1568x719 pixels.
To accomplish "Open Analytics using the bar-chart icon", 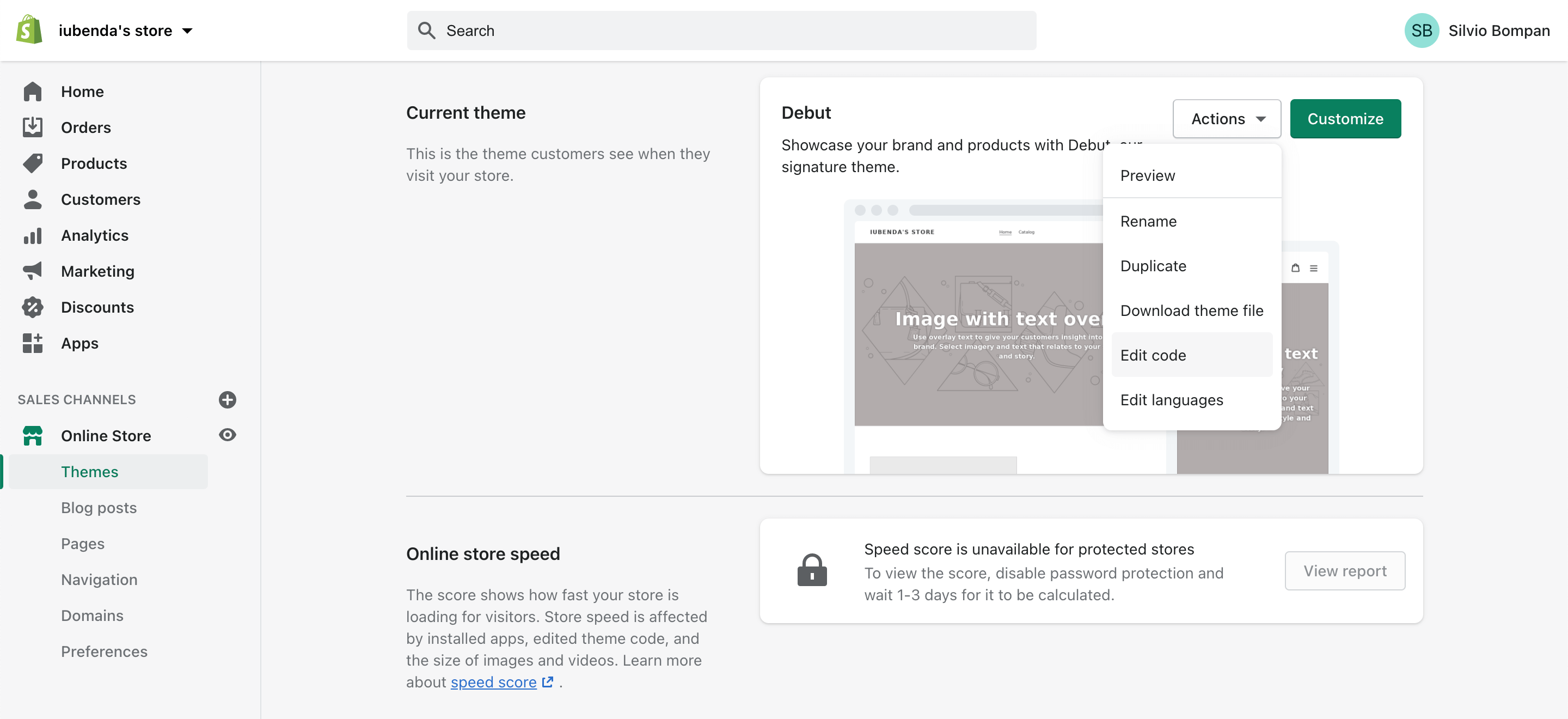I will tap(32, 235).
